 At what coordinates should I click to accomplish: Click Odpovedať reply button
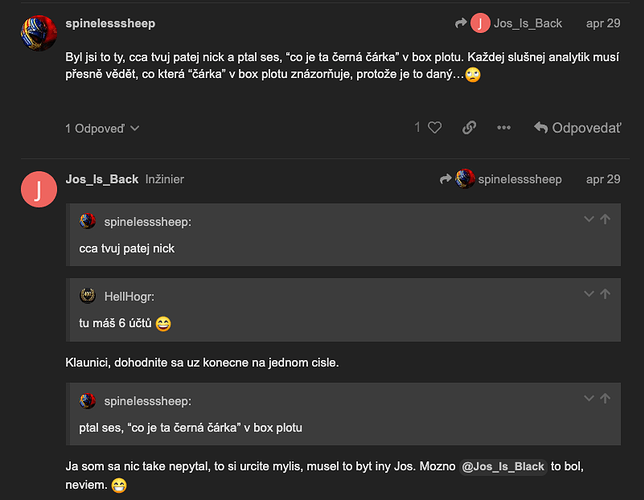(577, 128)
